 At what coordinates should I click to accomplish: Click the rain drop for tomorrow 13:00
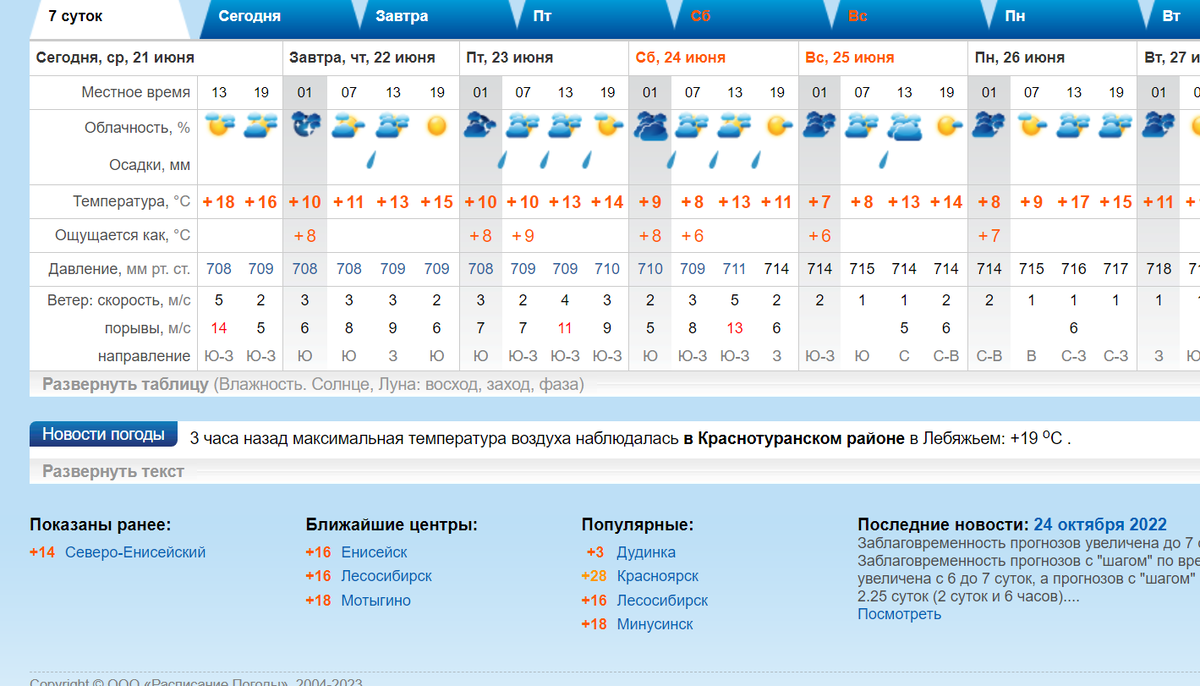click(370, 160)
